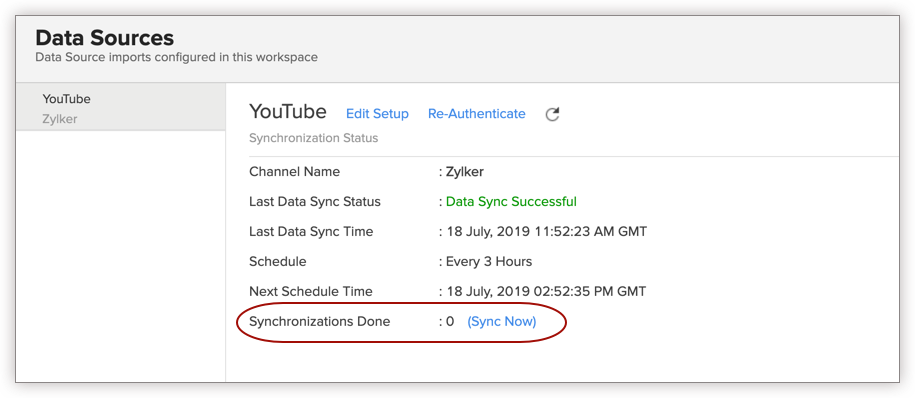Screen dimensions: 915x398
Task: Click the synchronizations count of 0
Action: tap(450, 321)
